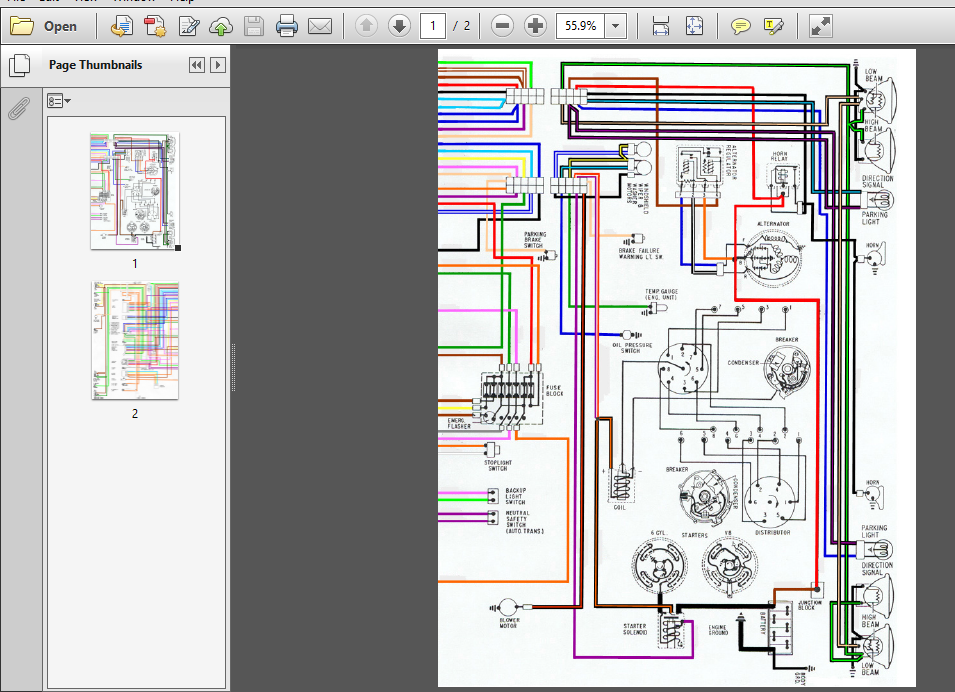The image size is (955, 692).
Task: Click the 55.9% zoom value field
Action: (580, 26)
